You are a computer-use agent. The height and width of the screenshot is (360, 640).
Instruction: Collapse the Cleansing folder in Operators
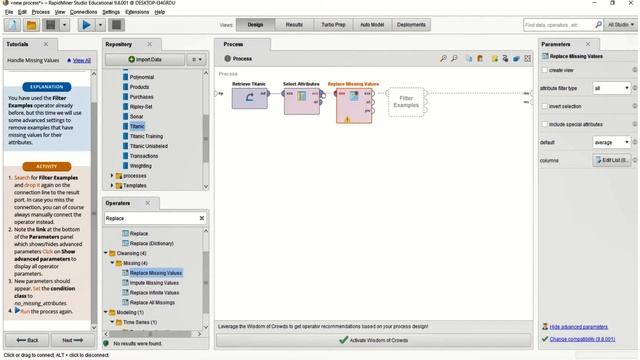point(106,253)
